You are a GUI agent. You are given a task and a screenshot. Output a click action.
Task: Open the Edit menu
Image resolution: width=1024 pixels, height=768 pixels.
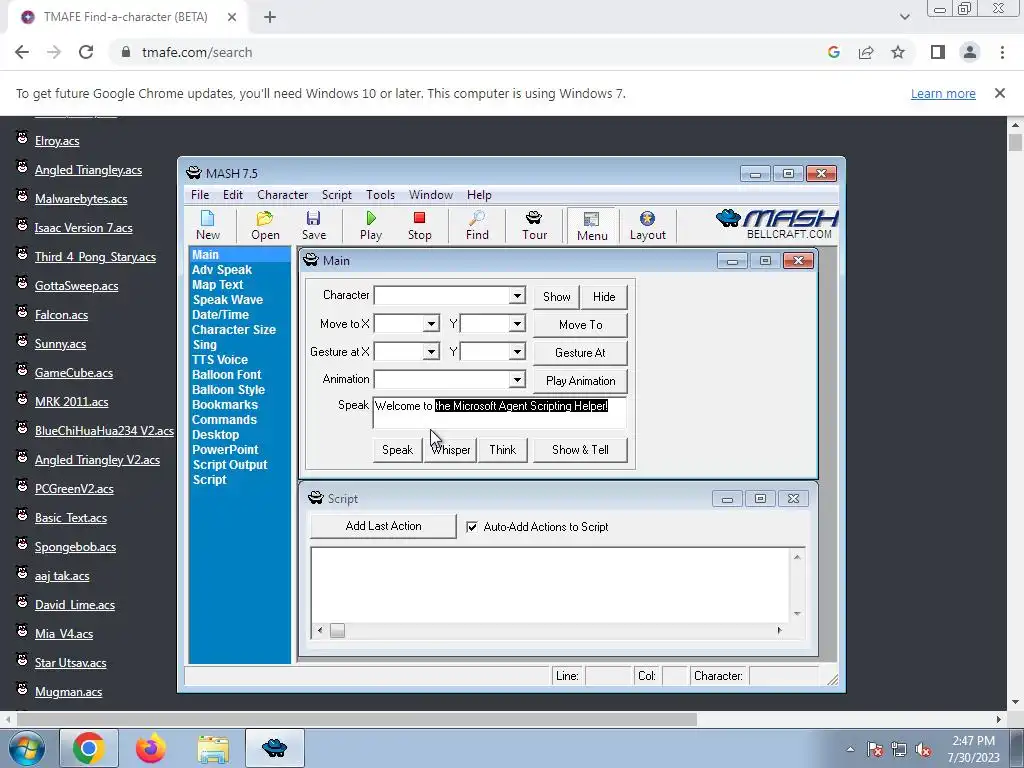click(x=232, y=195)
